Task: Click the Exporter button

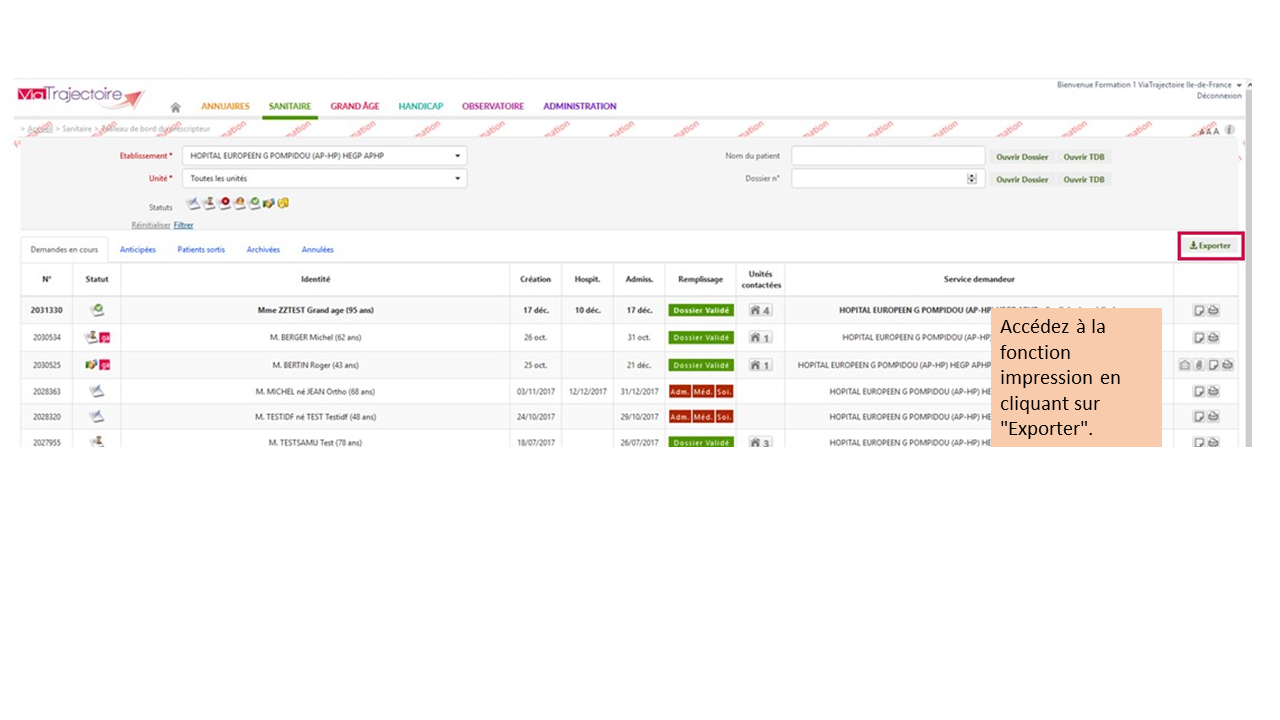Action: tap(1210, 246)
